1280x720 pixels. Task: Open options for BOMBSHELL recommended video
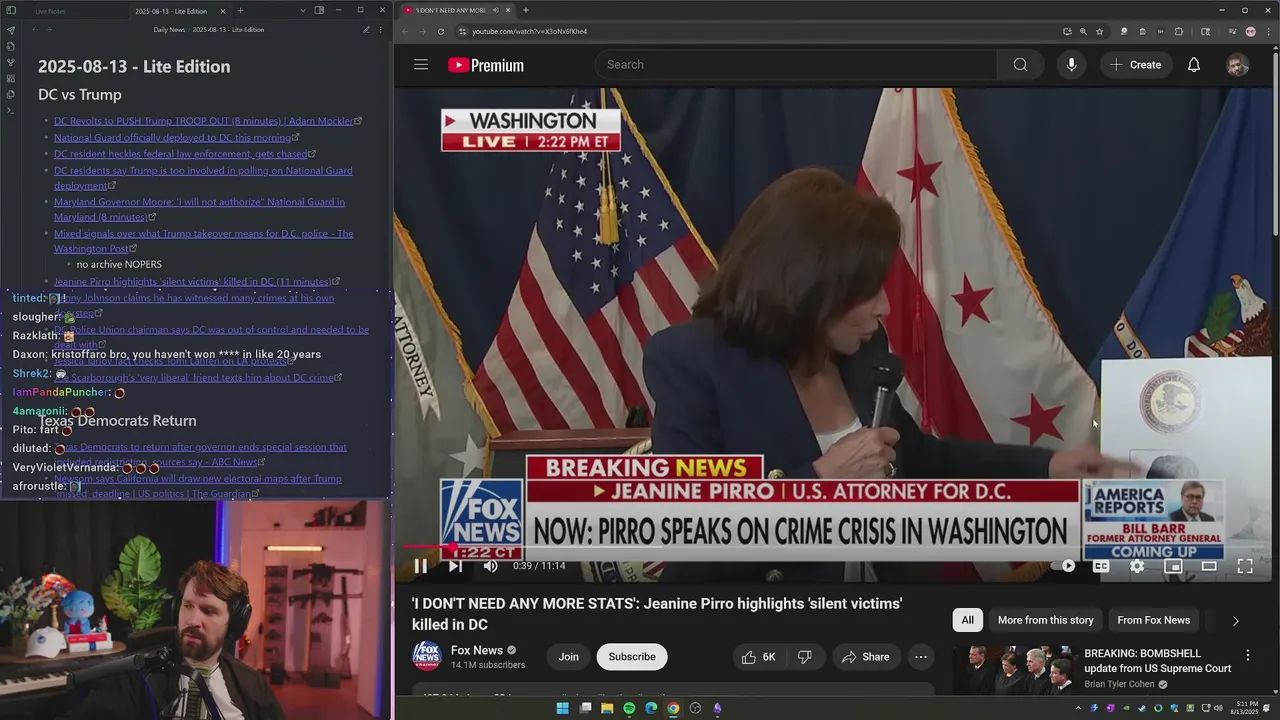click(x=1247, y=655)
